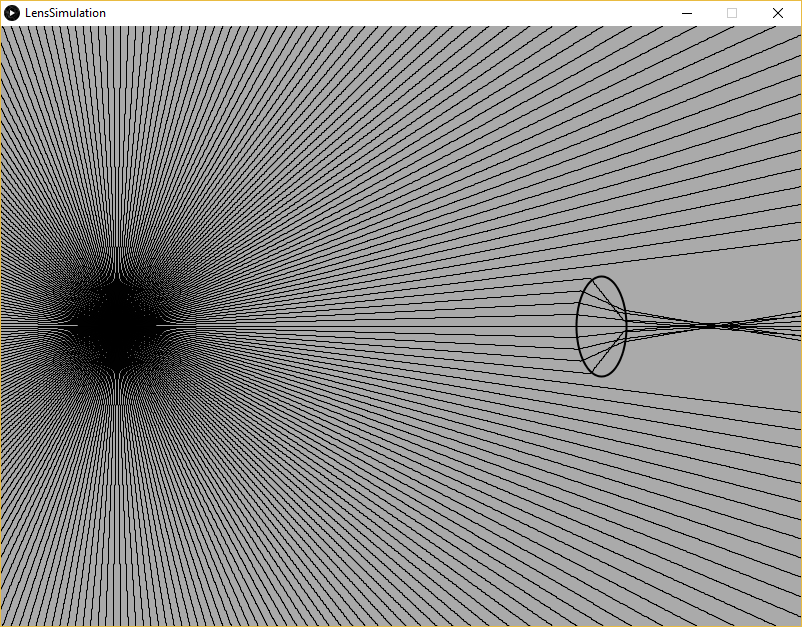Close the LensSimulation window
The height and width of the screenshot is (627, 802).
(777, 13)
